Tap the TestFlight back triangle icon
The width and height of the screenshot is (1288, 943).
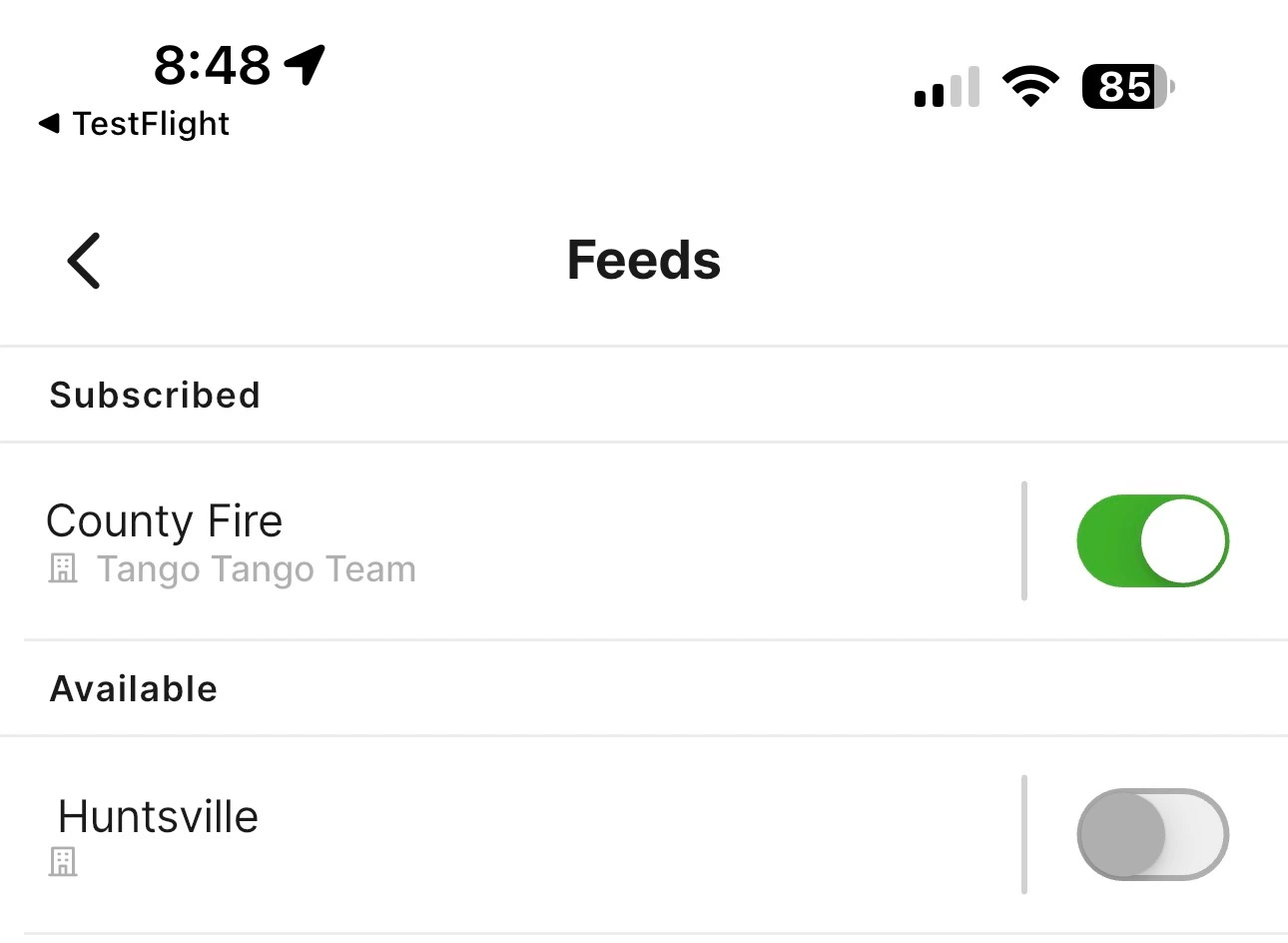point(49,124)
